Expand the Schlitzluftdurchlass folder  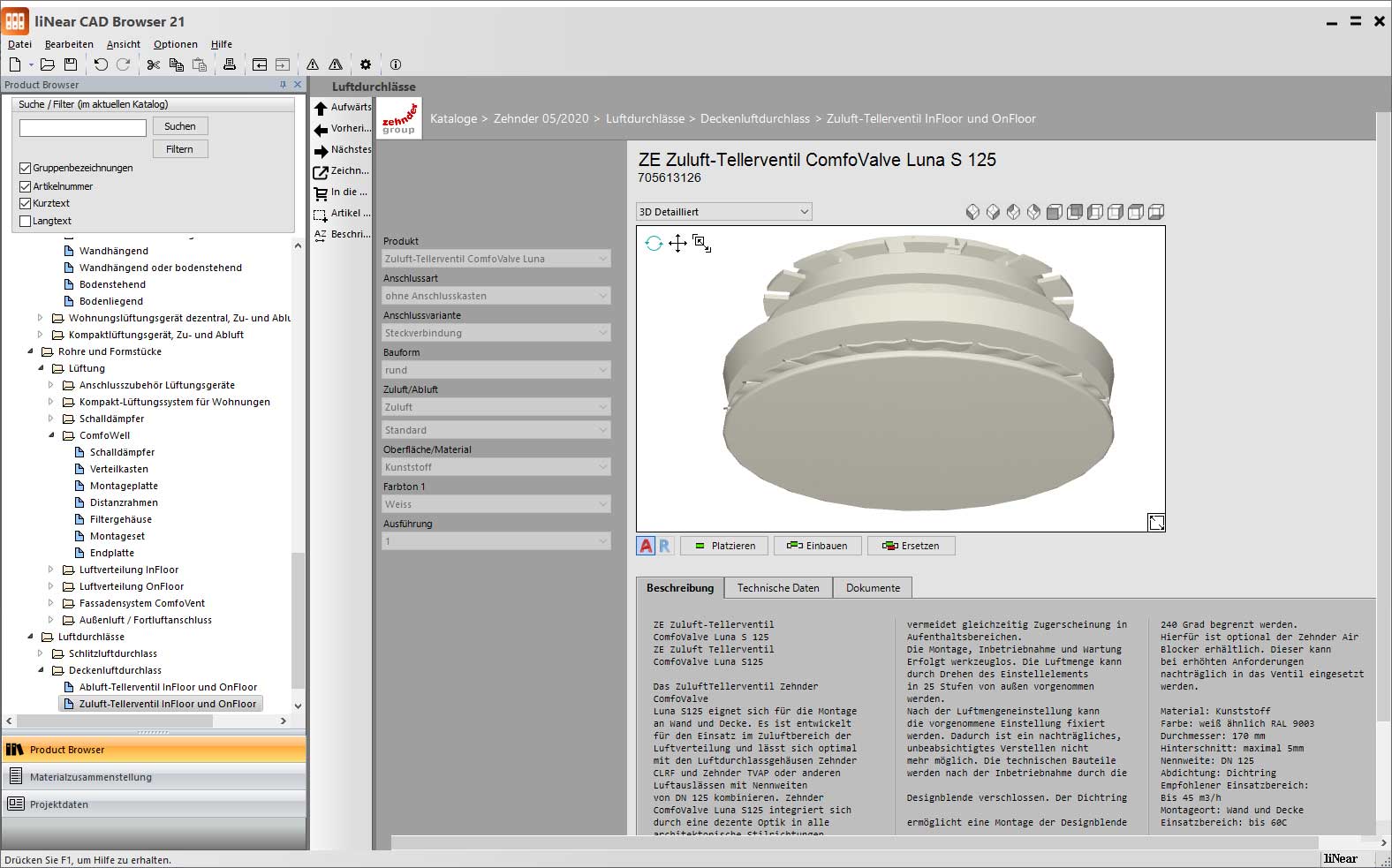tap(41, 653)
